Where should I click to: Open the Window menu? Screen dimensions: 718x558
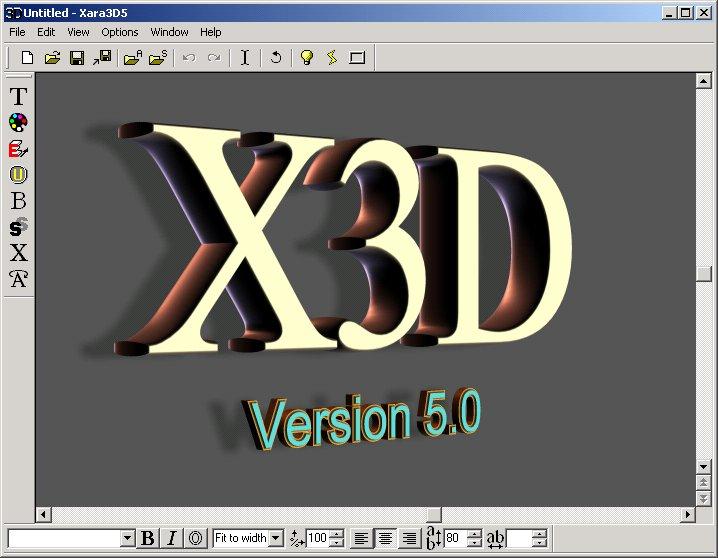pyautogui.click(x=169, y=32)
